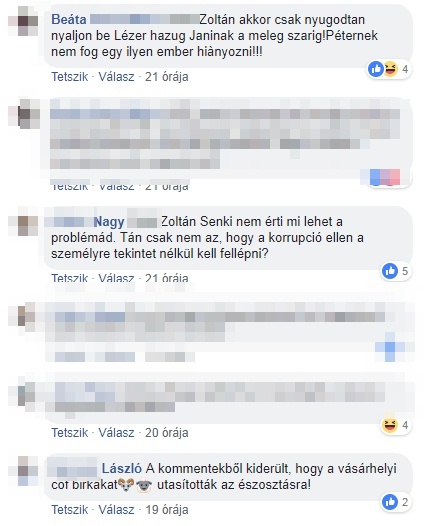Click Válasz under Beáta's comment
Viewport: 439px width, 526px height.
[x=116, y=77]
